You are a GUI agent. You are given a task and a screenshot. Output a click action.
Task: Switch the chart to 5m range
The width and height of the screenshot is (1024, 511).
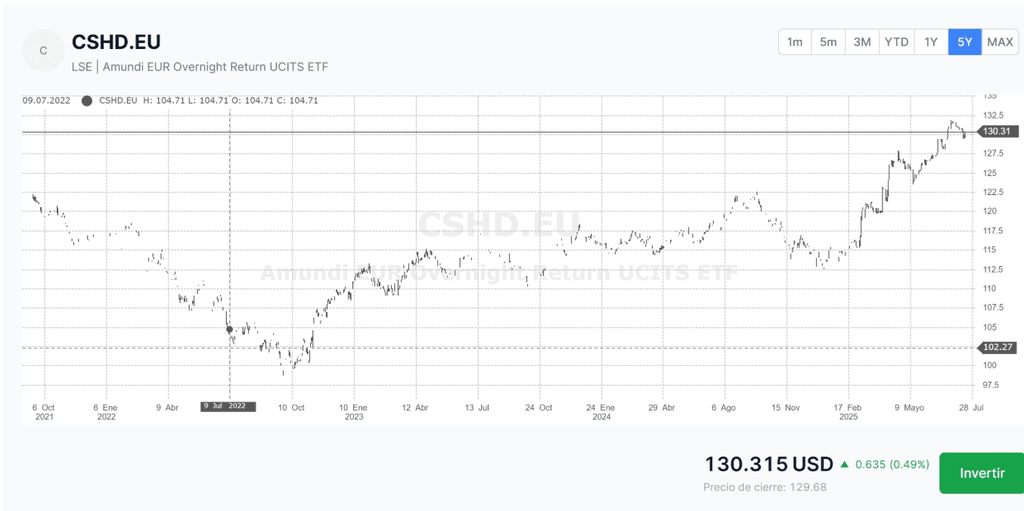pos(828,42)
